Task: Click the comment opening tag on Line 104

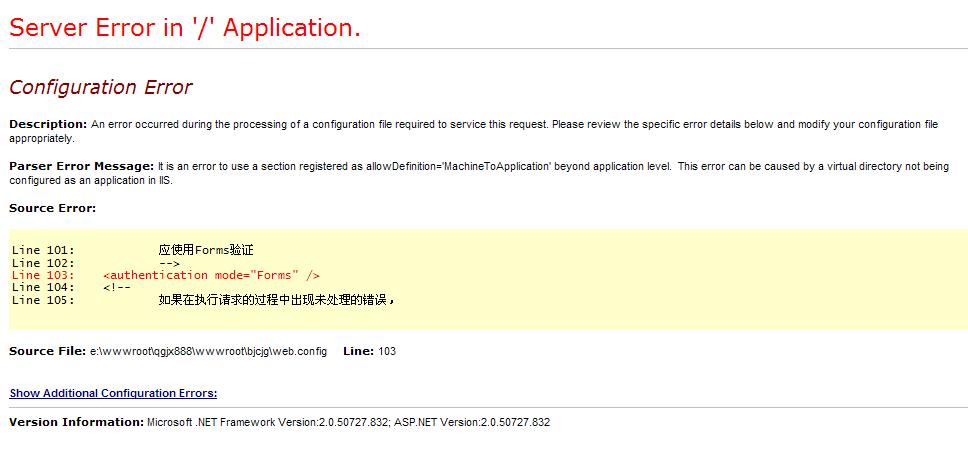Action: [116, 287]
